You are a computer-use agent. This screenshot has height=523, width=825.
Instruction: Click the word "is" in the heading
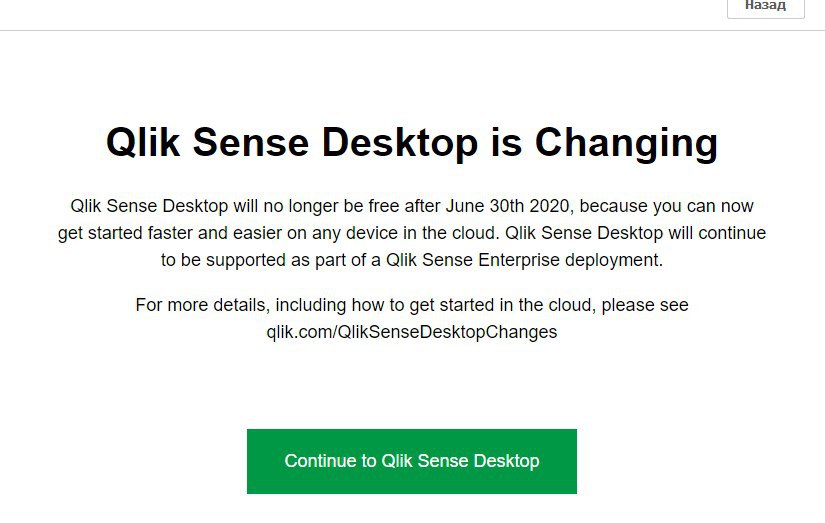(506, 143)
